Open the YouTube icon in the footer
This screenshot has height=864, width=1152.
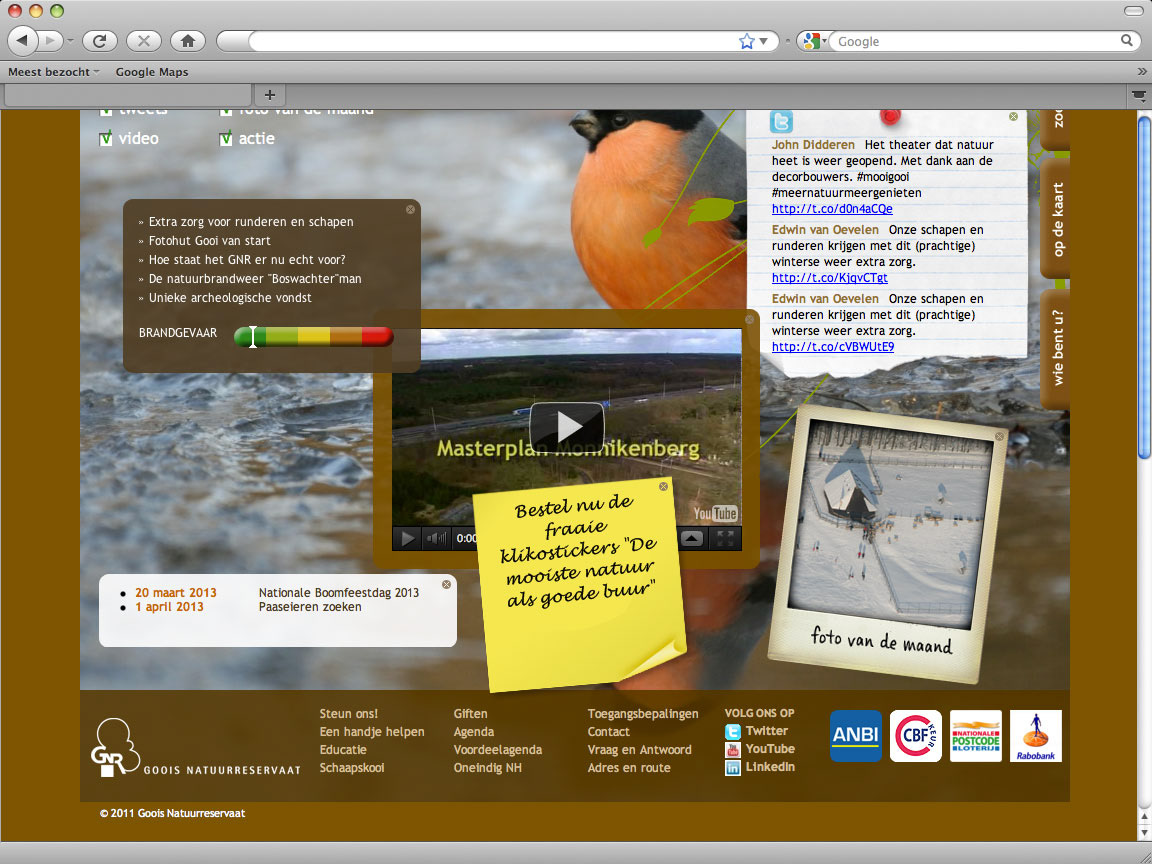click(732, 749)
